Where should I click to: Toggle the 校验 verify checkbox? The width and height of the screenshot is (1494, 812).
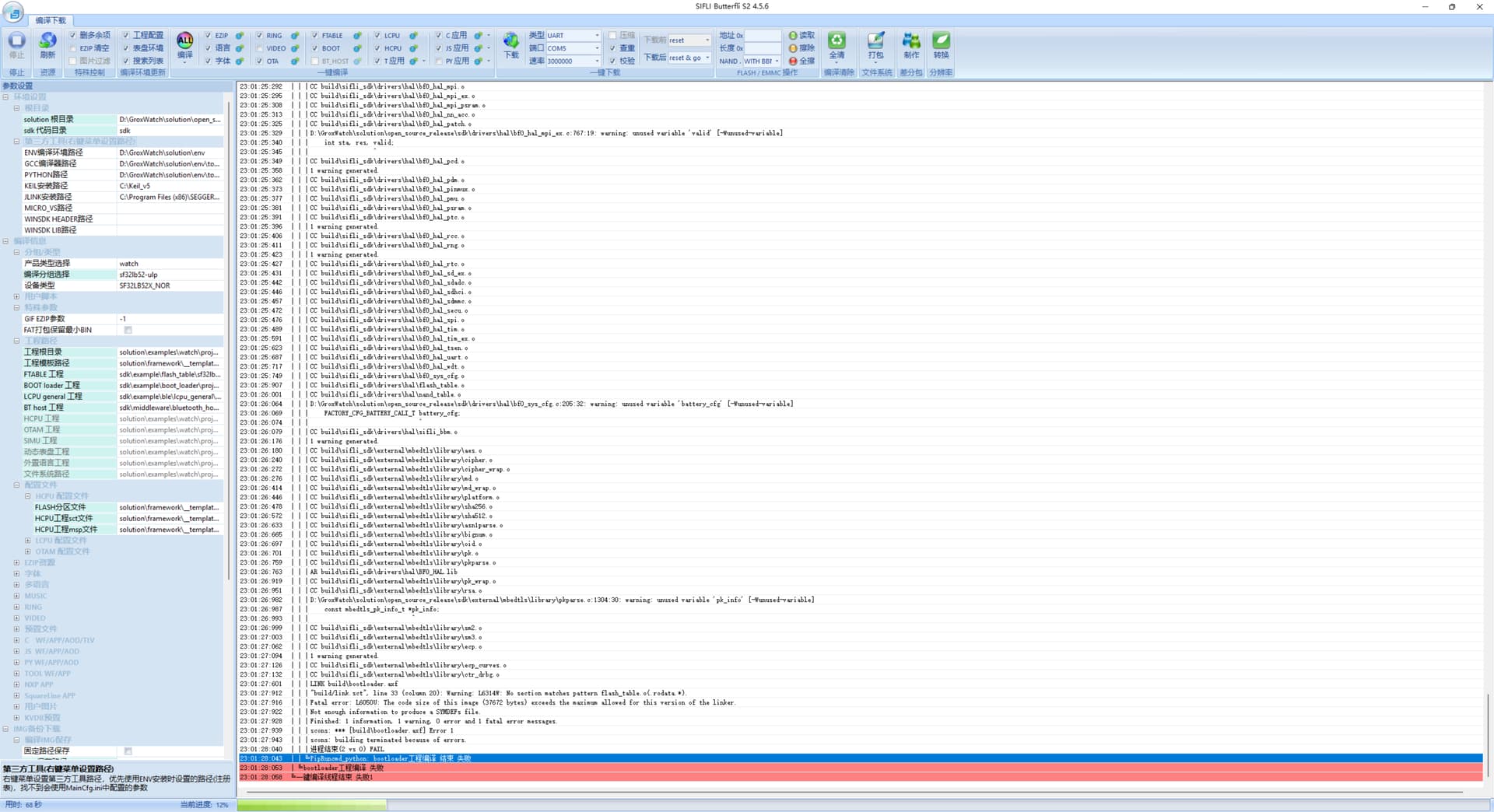tap(613, 61)
